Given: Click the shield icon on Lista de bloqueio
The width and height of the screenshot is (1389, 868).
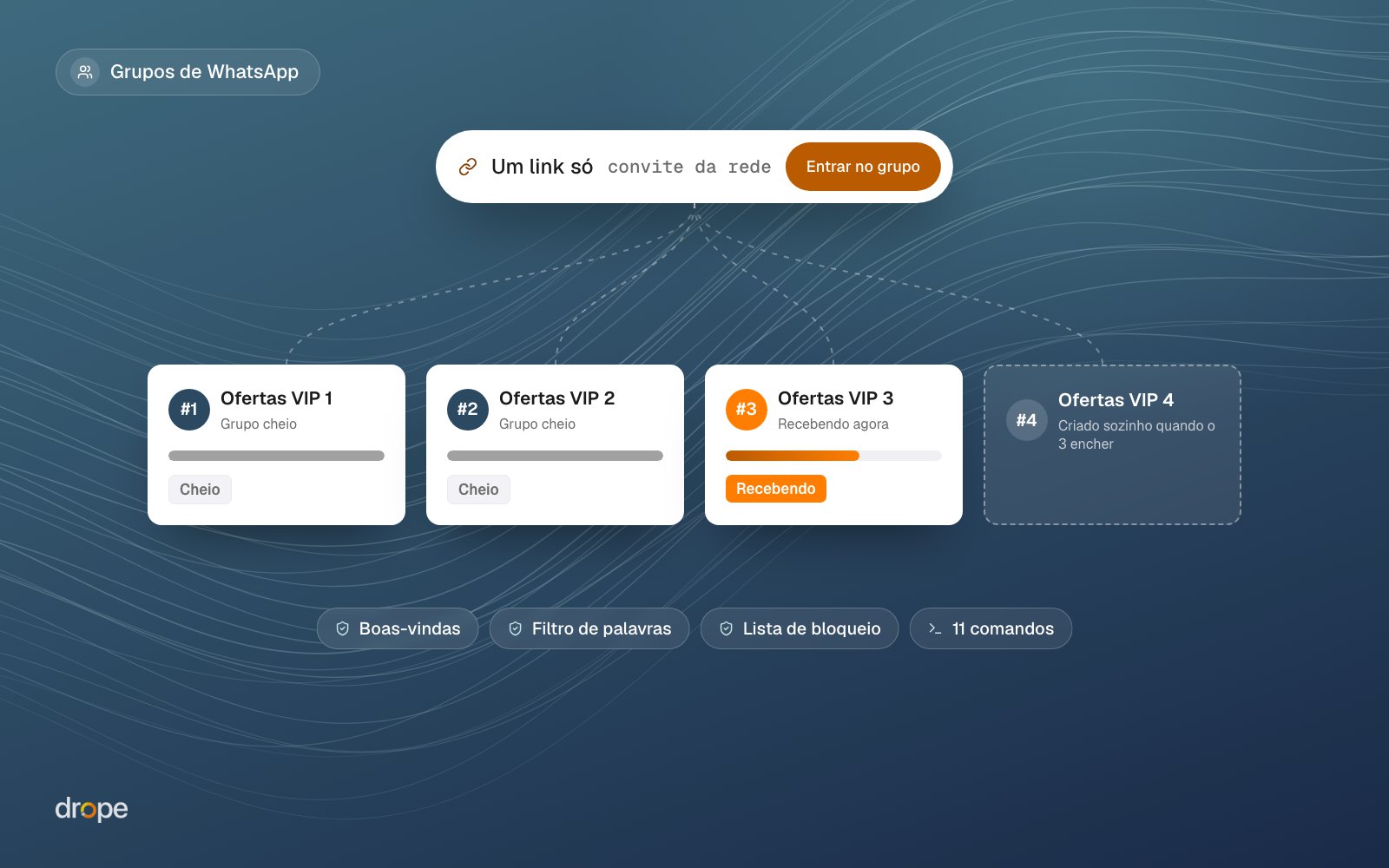Looking at the screenshot, I should [726, 628].
